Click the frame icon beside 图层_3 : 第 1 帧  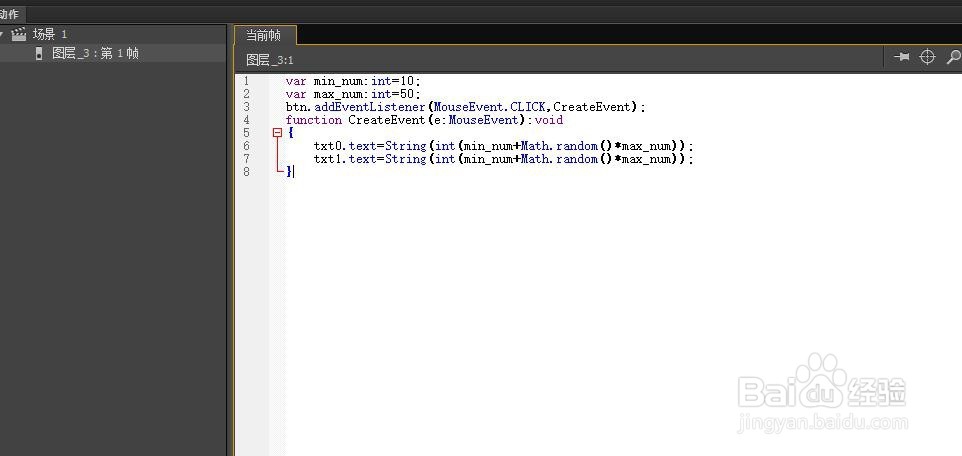tap(39, 53)
